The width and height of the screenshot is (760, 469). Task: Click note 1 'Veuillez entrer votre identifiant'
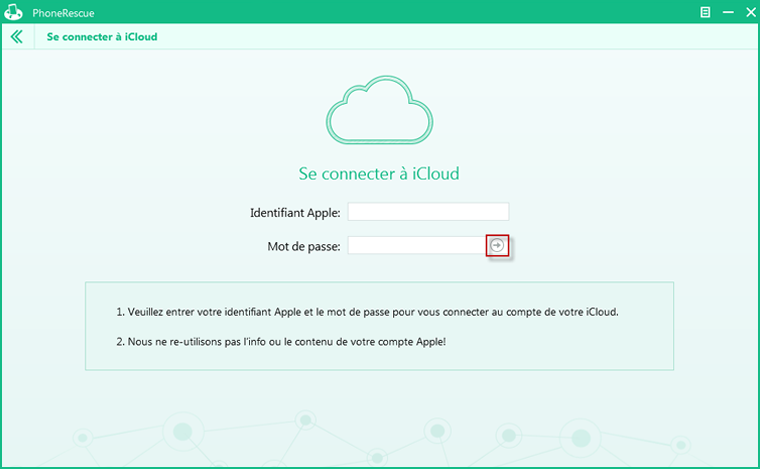point(367,312)
